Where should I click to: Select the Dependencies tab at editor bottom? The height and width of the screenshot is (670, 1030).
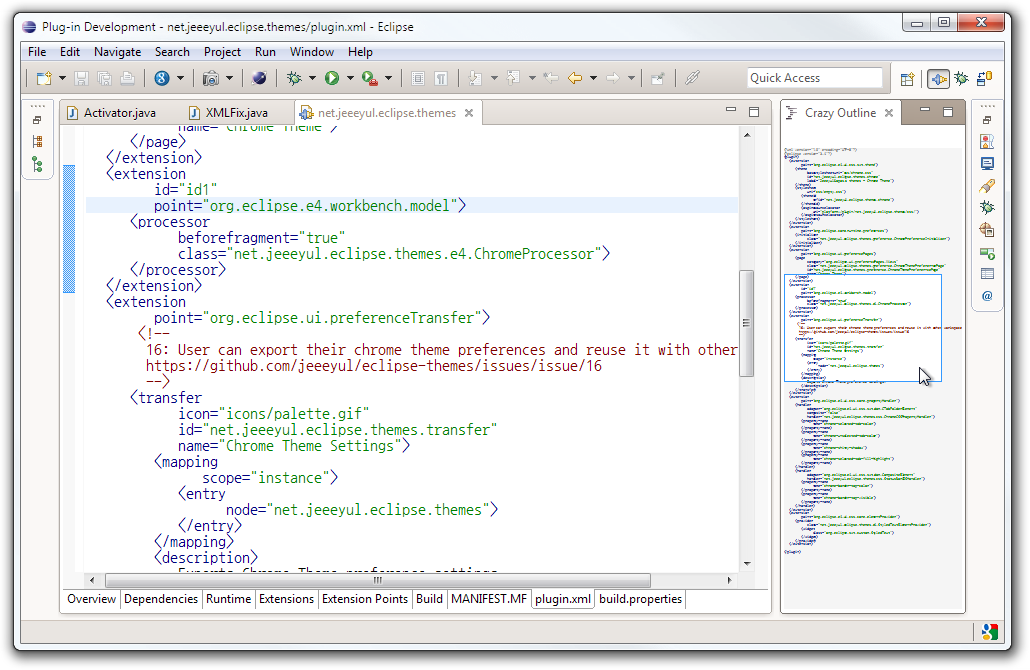pos(161,599)
